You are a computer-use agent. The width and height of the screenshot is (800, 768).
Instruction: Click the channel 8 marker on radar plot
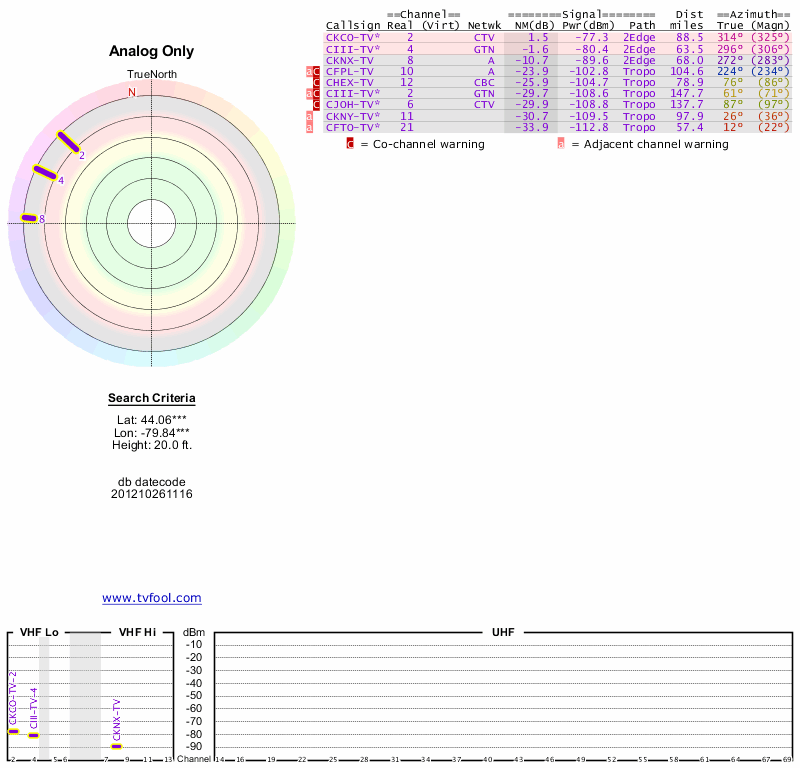[30, 218]
